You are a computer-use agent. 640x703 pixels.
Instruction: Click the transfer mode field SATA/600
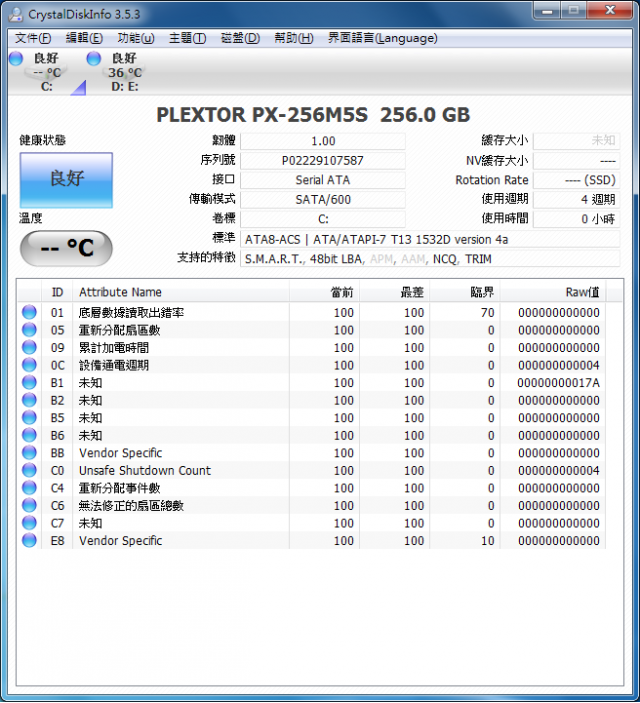(x=323, y=200)
